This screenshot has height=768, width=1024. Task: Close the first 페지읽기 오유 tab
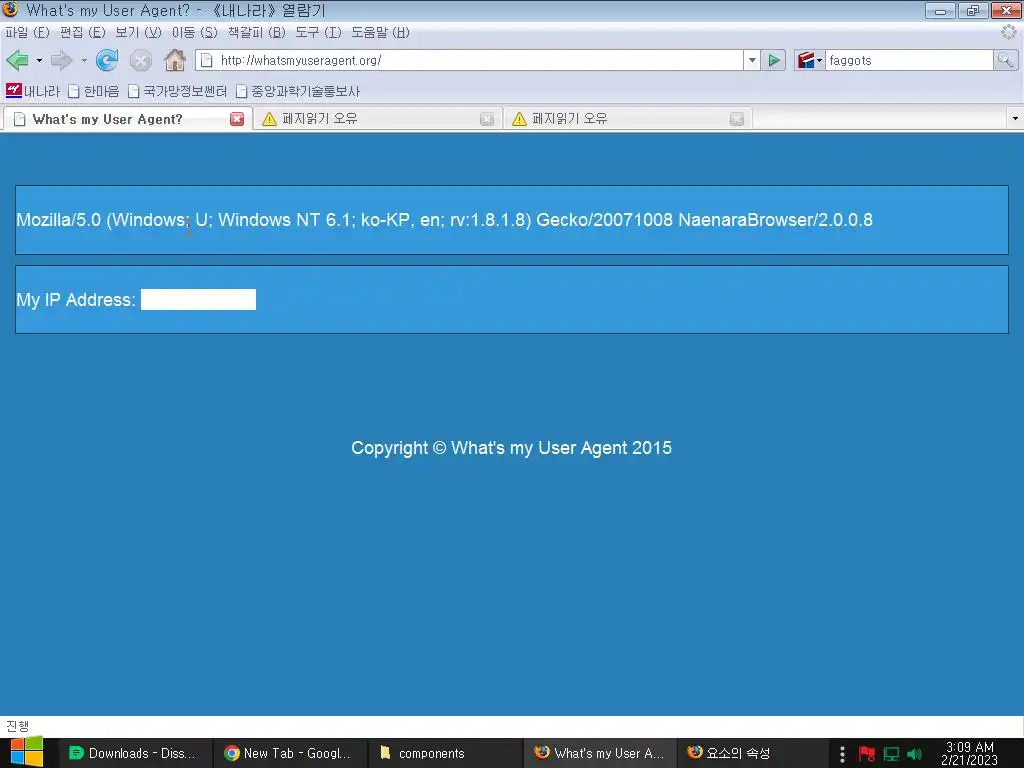tap(487, 119)
